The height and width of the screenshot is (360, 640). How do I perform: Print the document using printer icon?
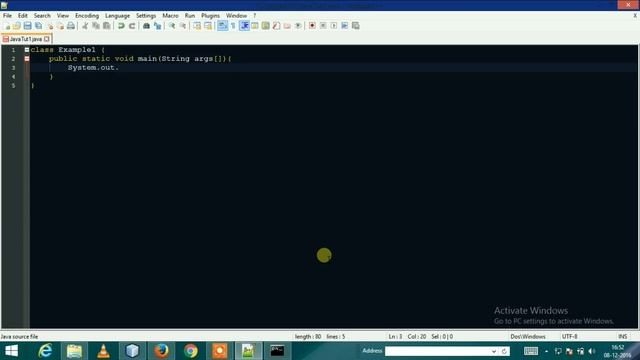[x=71, y=26]
